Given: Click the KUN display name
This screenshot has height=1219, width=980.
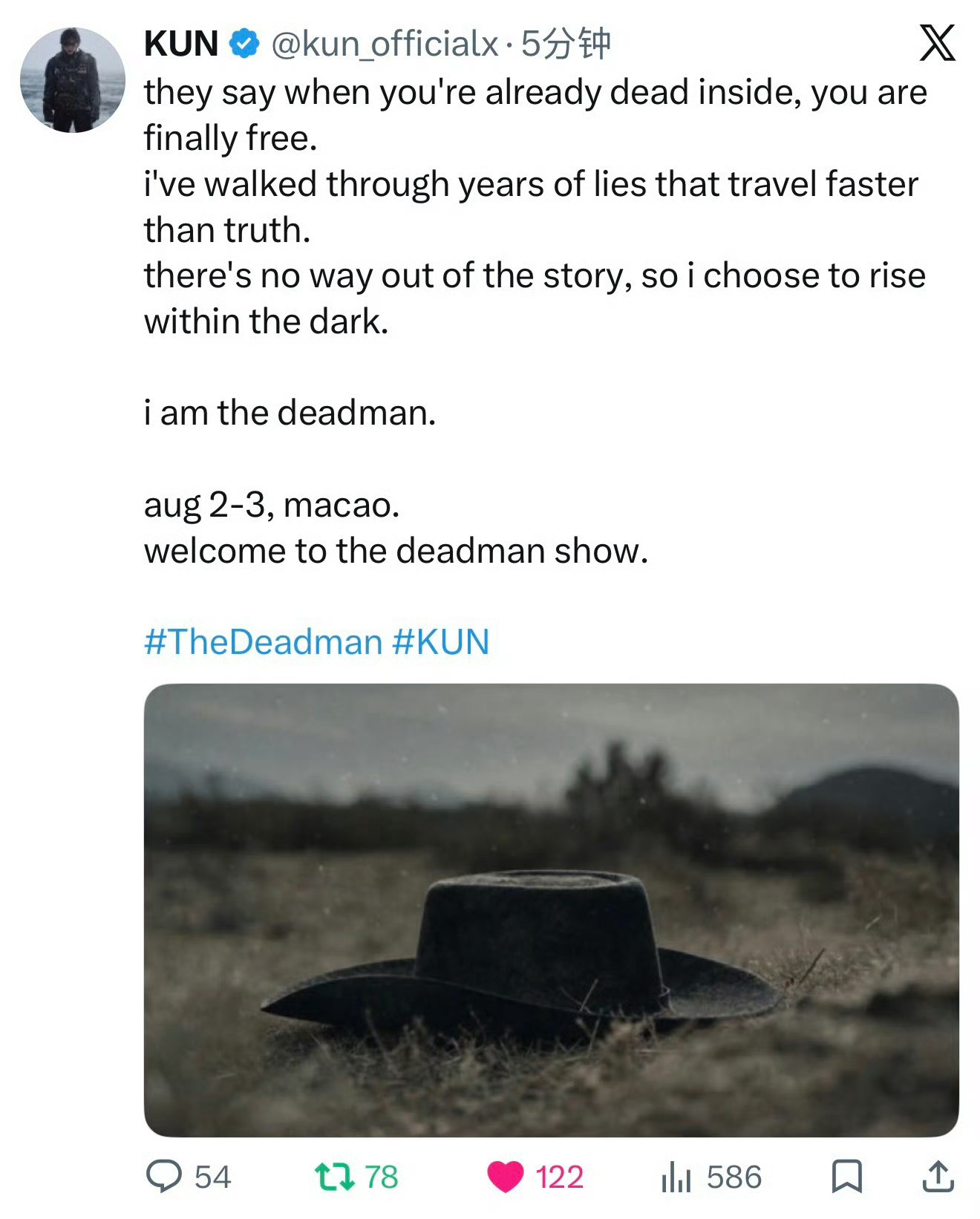Looking at the screenshot, I should tap(182, 44).
